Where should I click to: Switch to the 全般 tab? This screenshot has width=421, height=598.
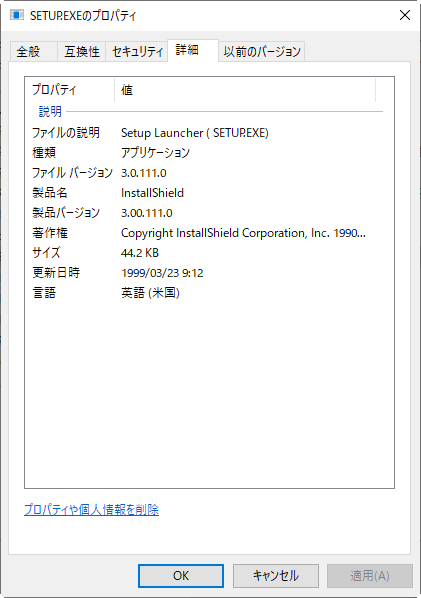33,51
